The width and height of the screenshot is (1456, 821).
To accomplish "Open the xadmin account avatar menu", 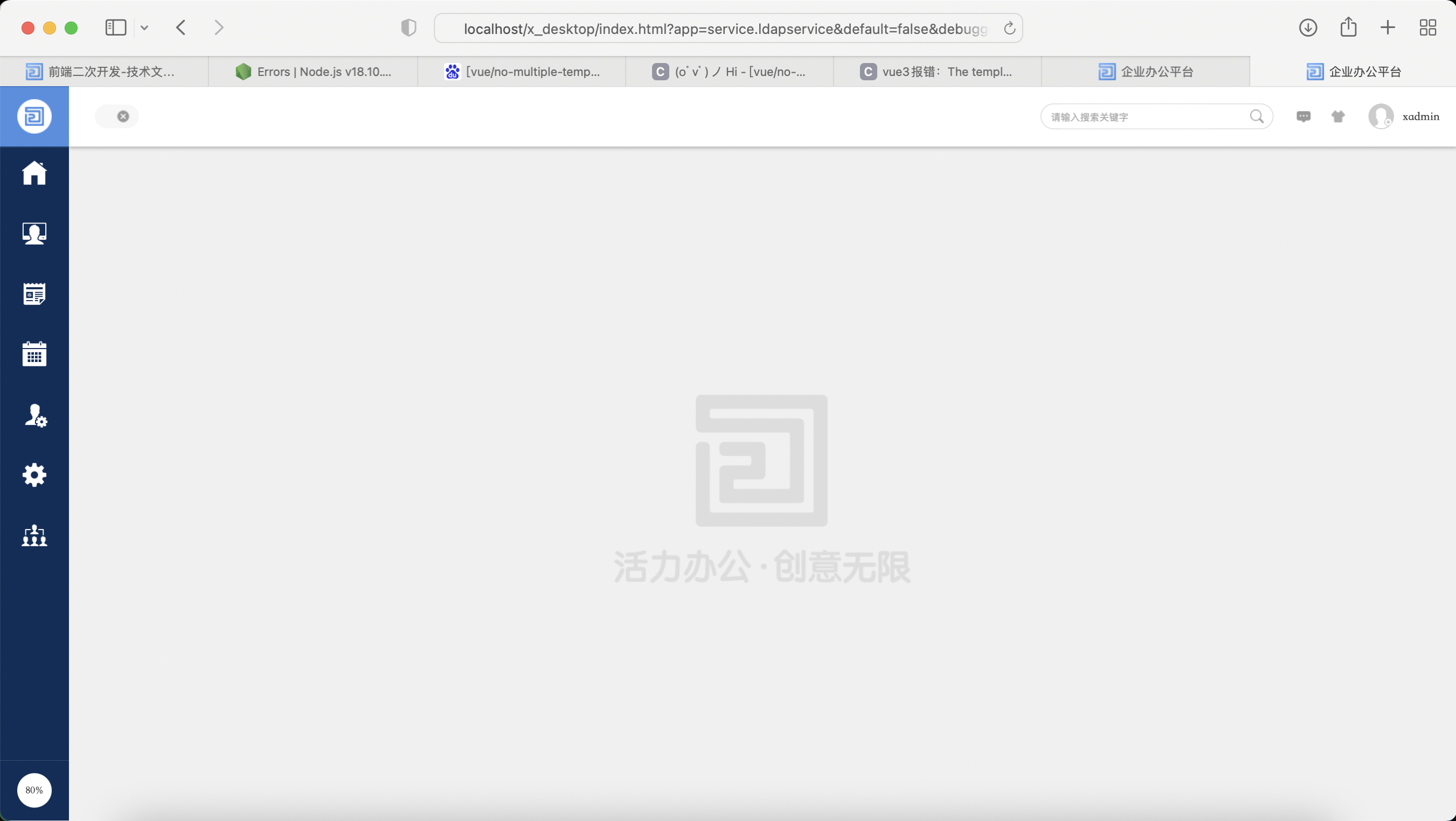I will click(1382, 116).
